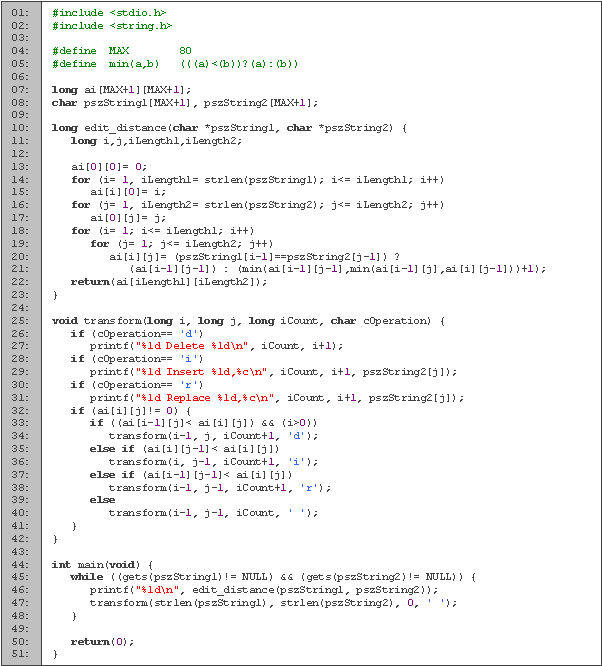The image size is (602, 666).
Task: Click 'long ai[MAX+1][MAX+1];' declaration
Action: tap(122, 90)
